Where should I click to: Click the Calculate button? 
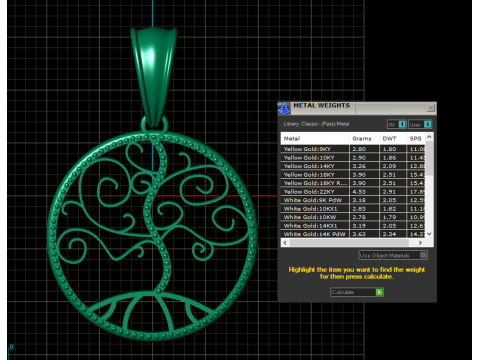pos(357,292)
